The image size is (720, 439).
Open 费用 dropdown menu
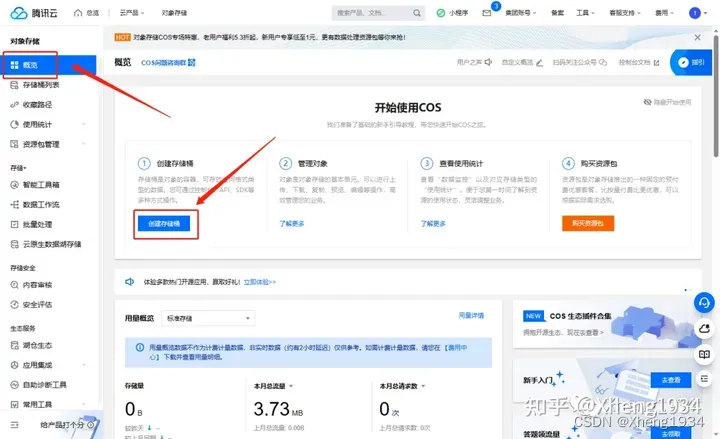click(x=664, y=13)
